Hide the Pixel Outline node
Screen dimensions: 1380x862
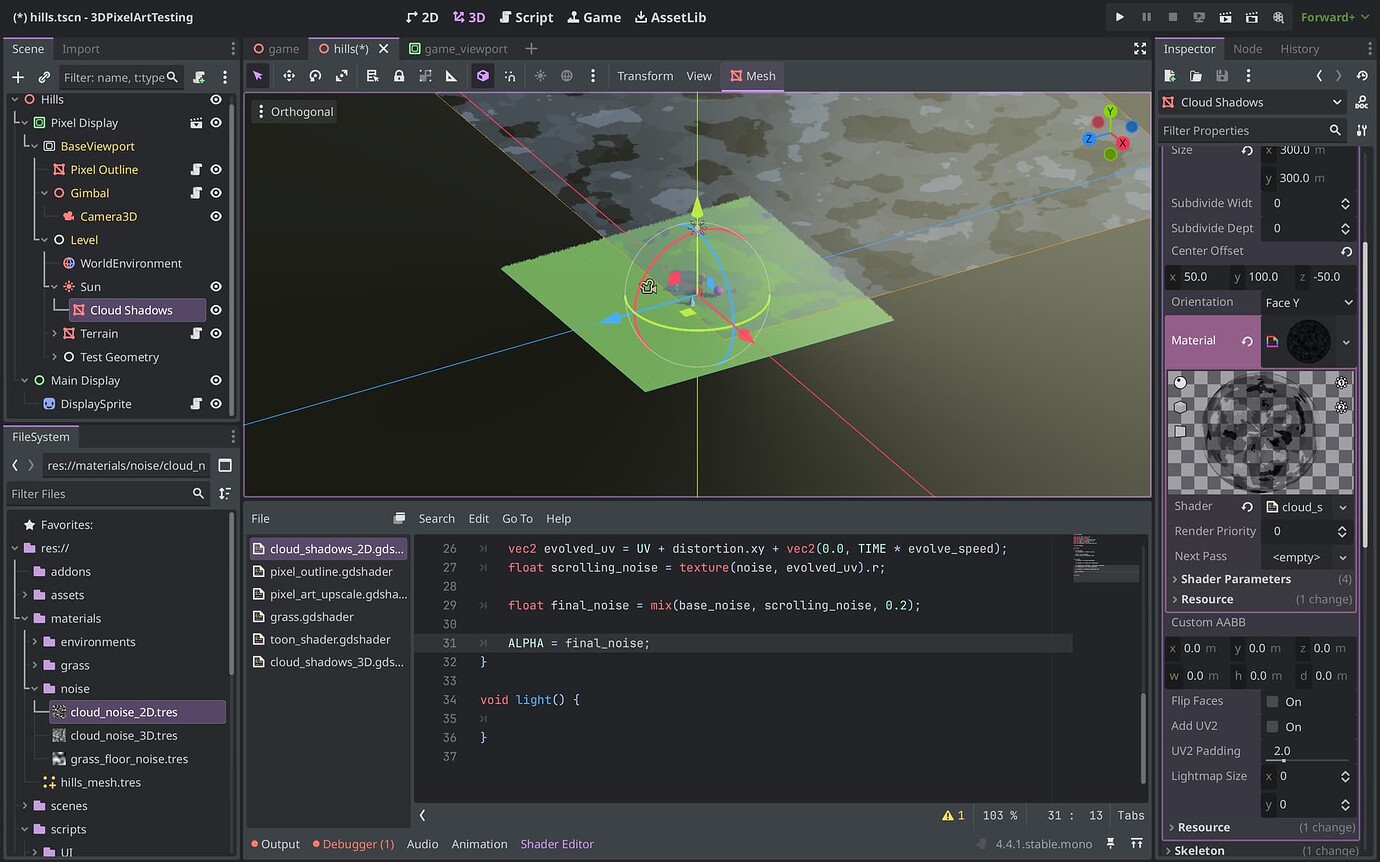[x=216, y=169]
